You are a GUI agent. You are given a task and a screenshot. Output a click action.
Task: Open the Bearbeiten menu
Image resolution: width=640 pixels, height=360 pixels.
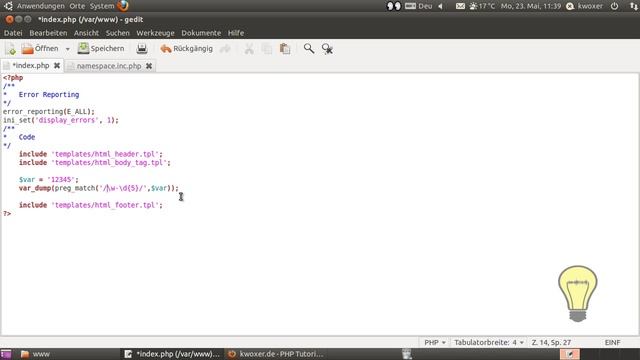click(x=48, y=33)
